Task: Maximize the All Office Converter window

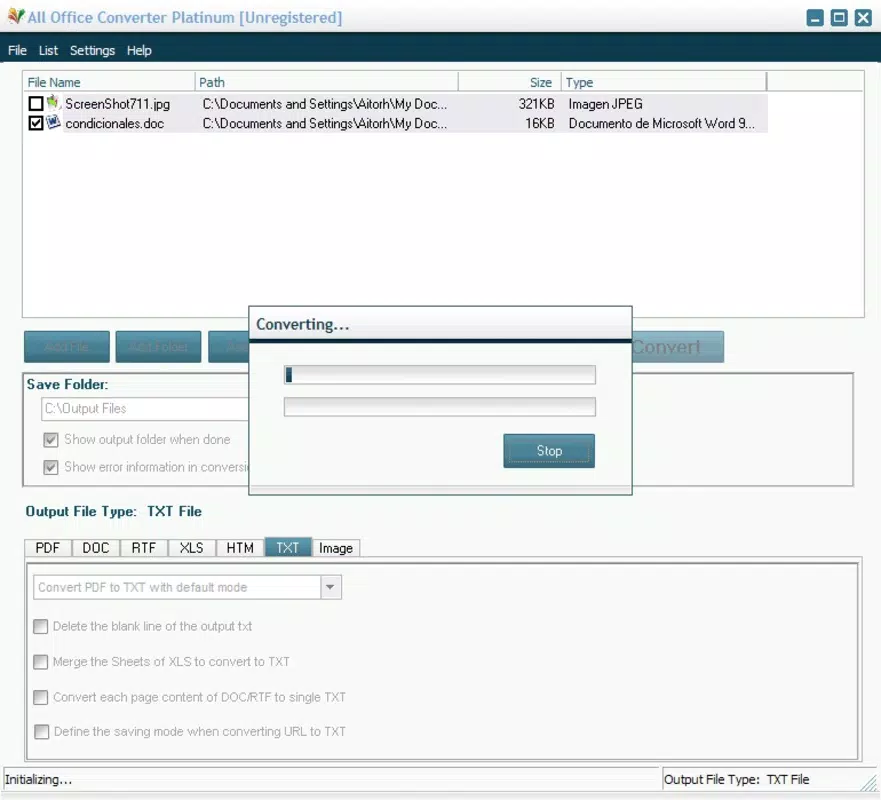Action: coord(839,18)
